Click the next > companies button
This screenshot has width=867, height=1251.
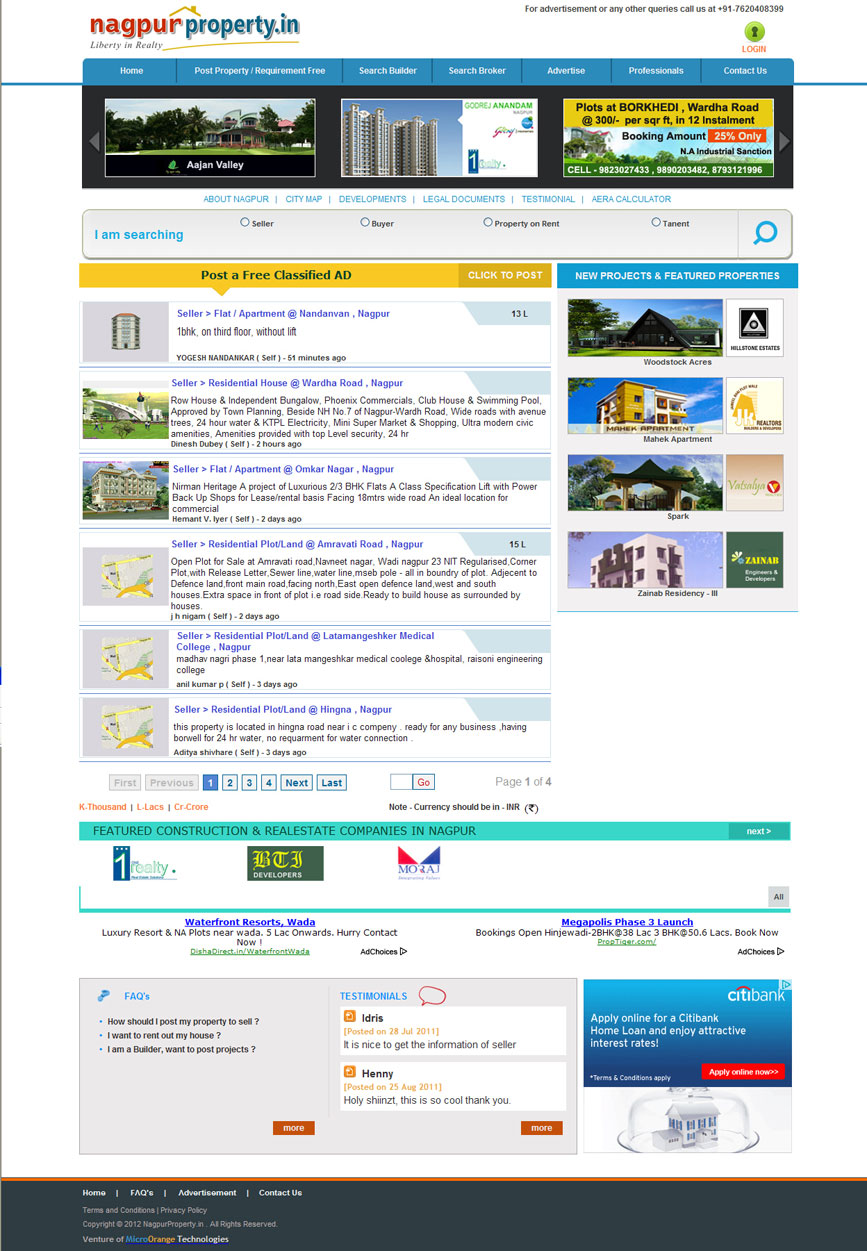coord(759,831)
